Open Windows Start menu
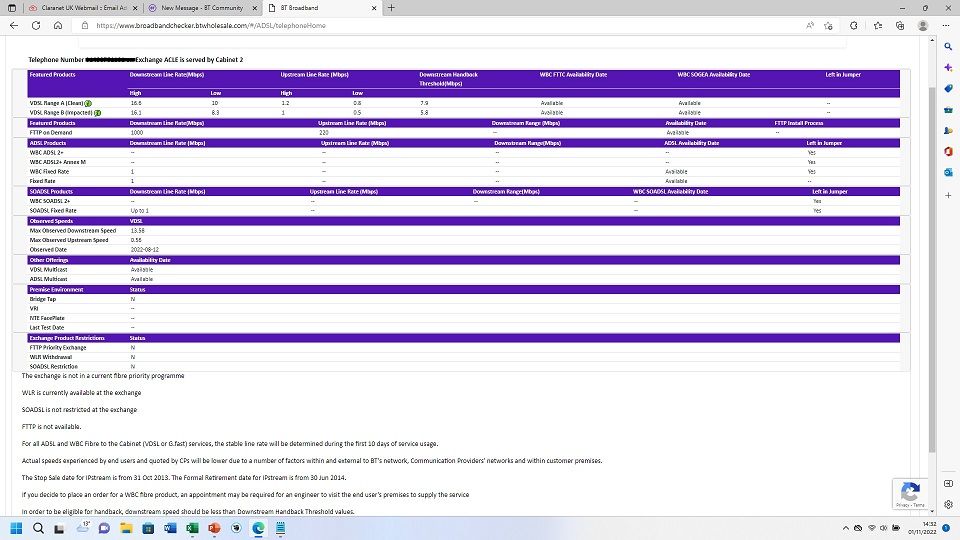 pos(17,527)
